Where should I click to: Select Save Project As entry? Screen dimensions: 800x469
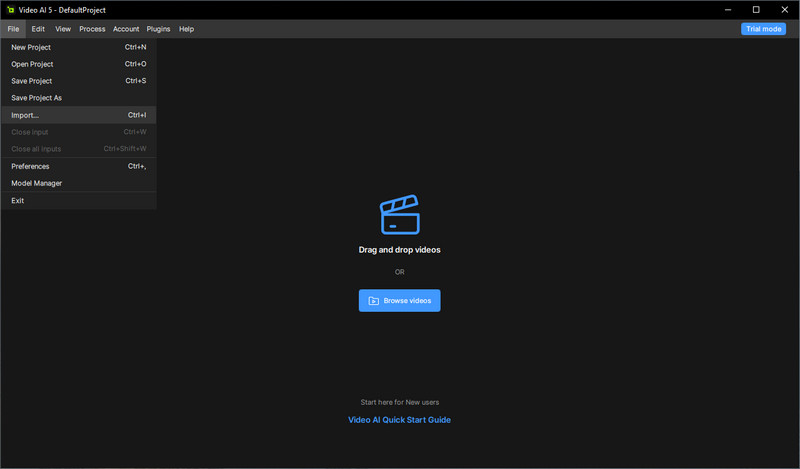pyautogui.click(x=79, y=97)
